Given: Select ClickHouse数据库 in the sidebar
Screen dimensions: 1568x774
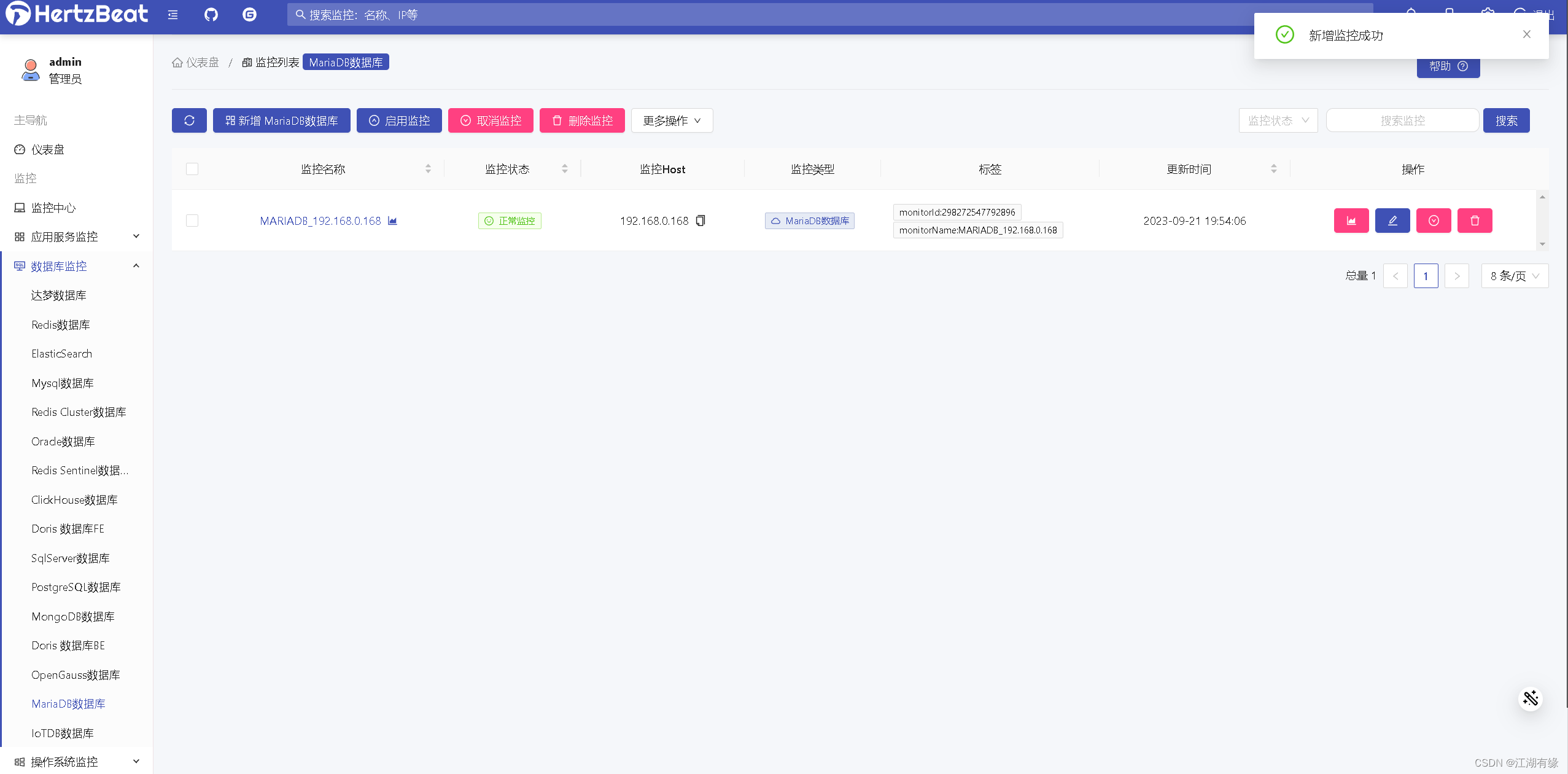Looking at the screenshot, I should (x=74, y=499).
